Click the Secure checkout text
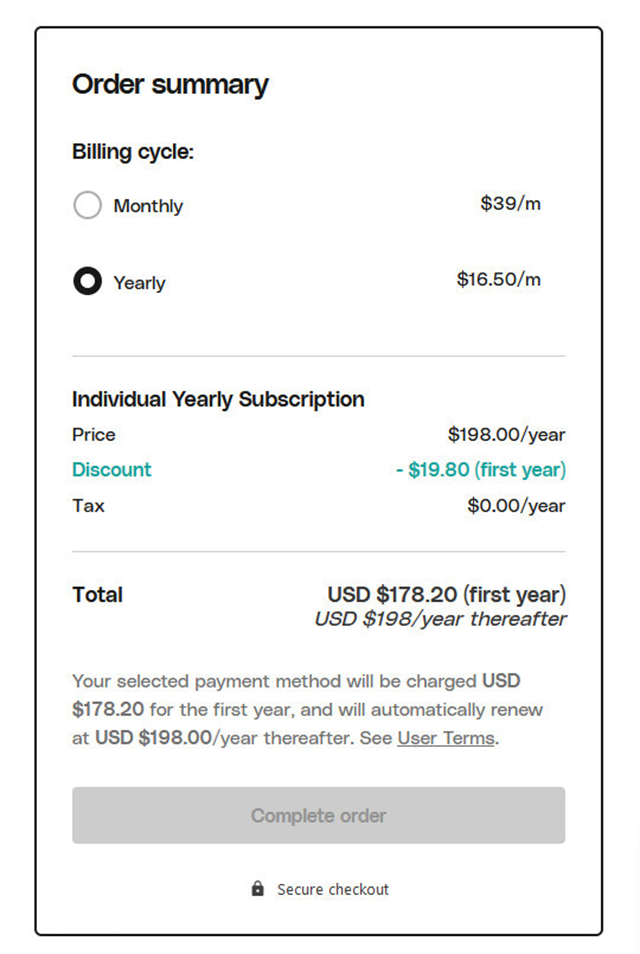Screen dimensions: 640x954 pyautogui.click(x=332, y=888)
